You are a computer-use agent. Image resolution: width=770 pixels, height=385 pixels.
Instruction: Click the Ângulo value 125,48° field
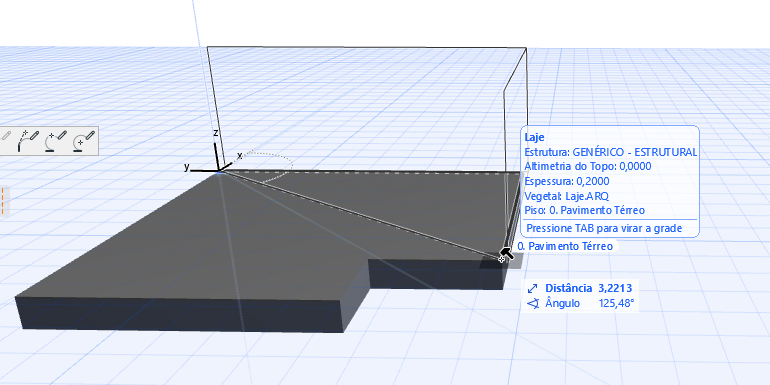point(616,303)
